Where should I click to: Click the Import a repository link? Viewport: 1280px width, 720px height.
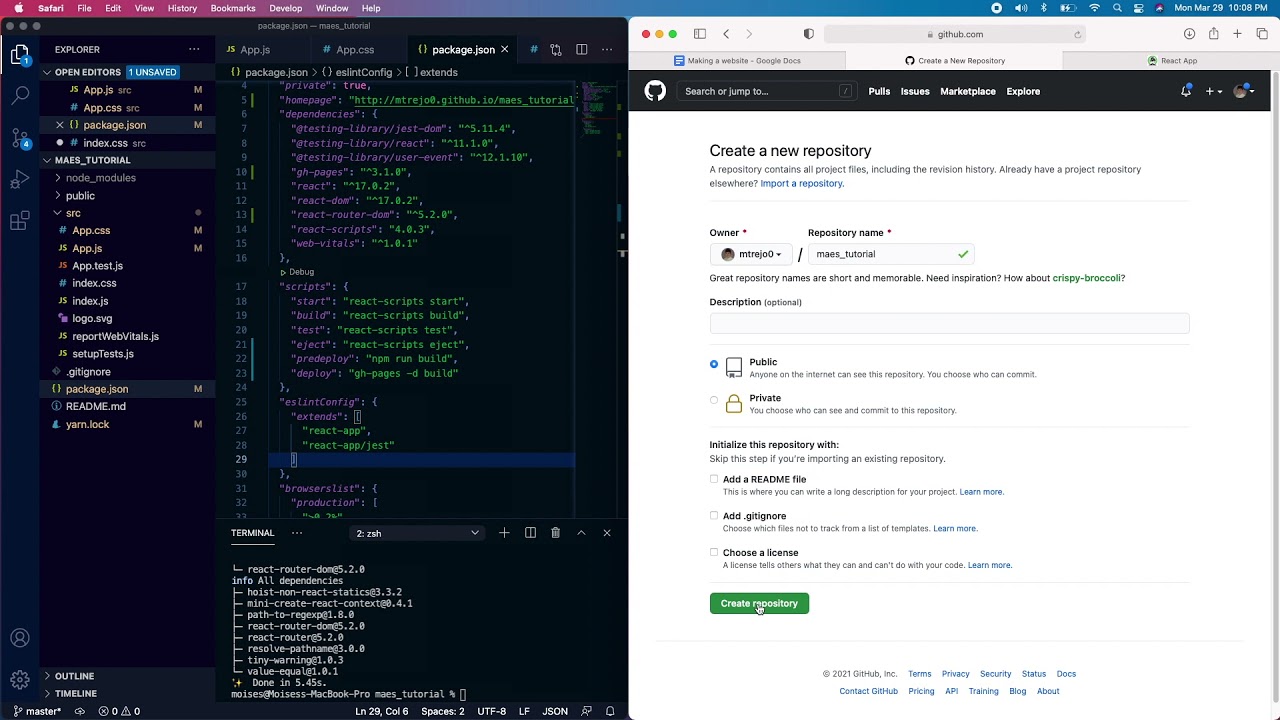(x=802, y=183)
